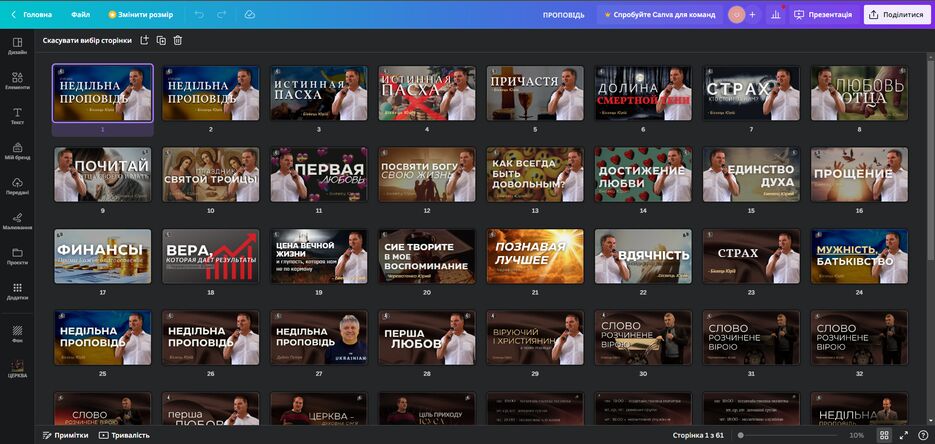Open the ЦЕРКВА sidebar item

pyautogui.click(x=17, y=368)
